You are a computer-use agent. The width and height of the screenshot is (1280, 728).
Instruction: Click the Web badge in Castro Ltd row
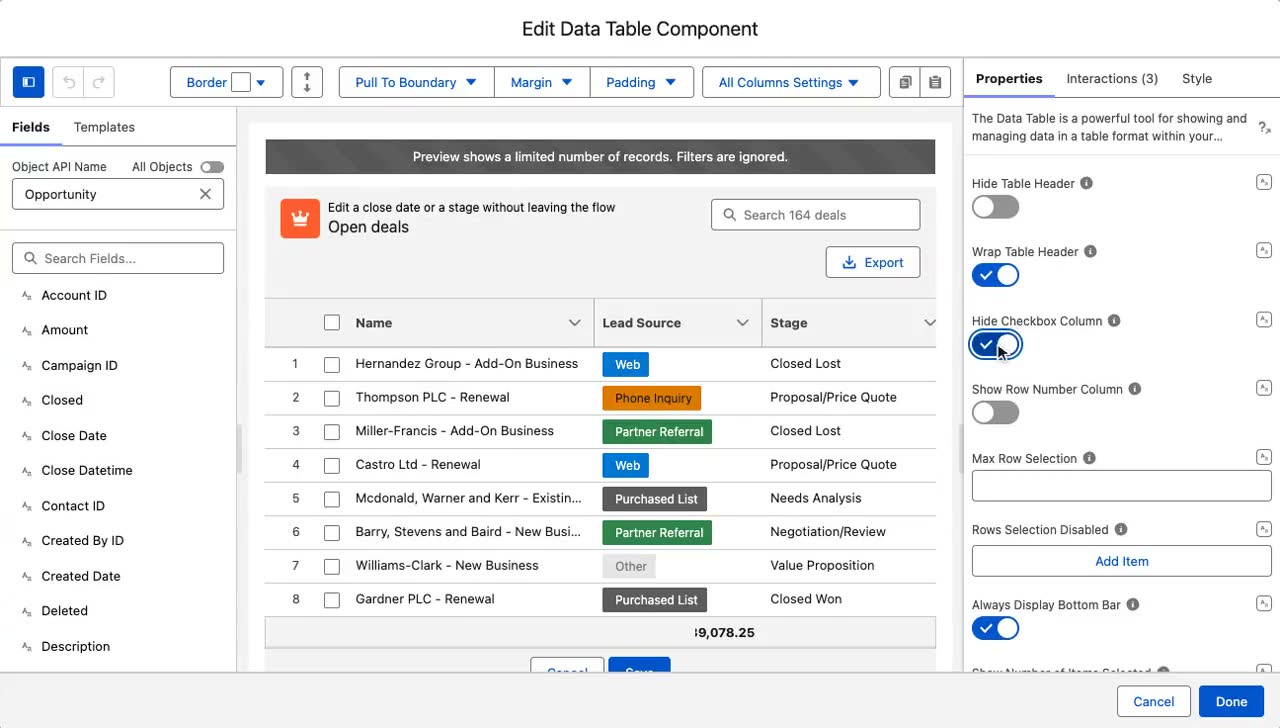[x=626, y=465]
